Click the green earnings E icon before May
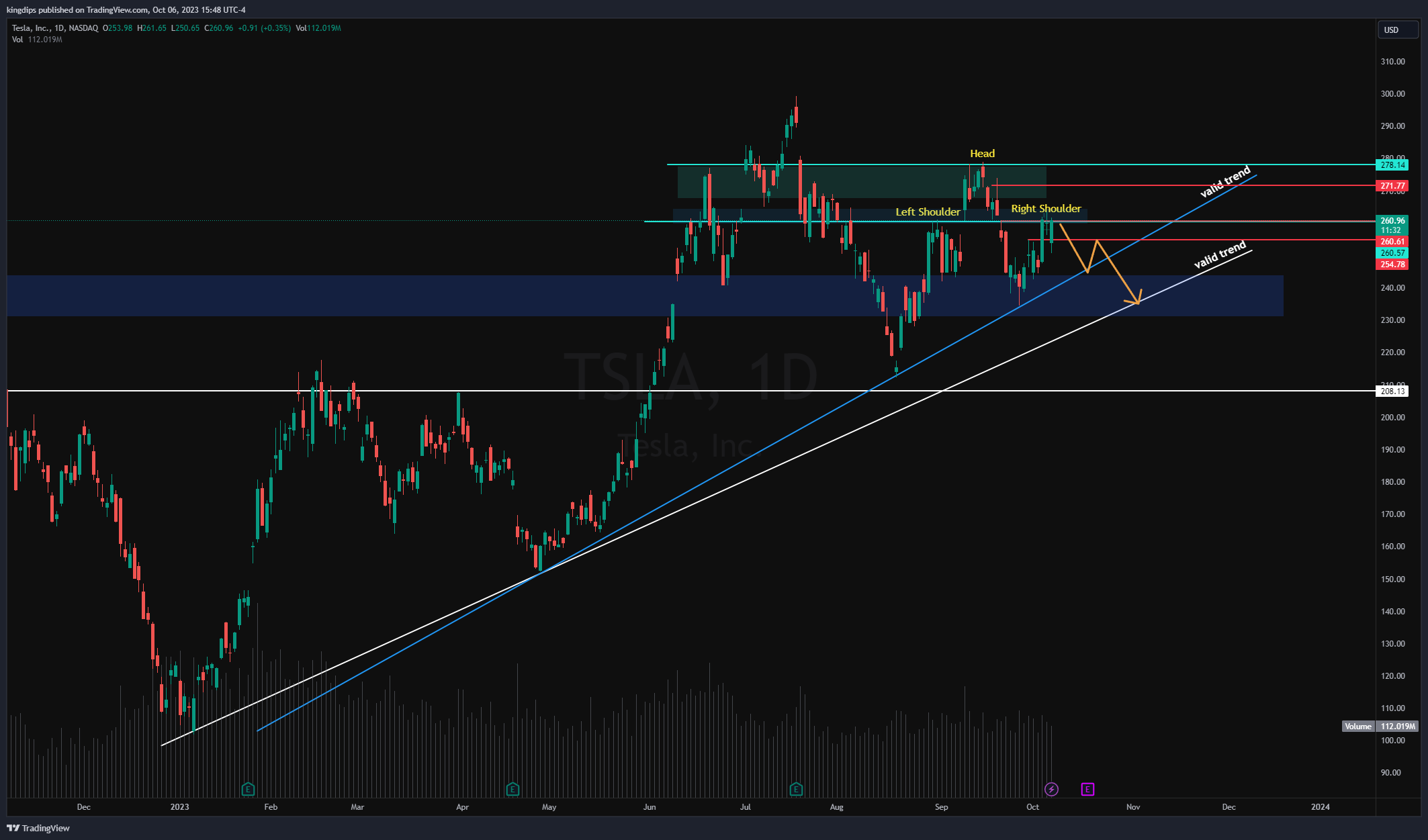 pos(513,789)
